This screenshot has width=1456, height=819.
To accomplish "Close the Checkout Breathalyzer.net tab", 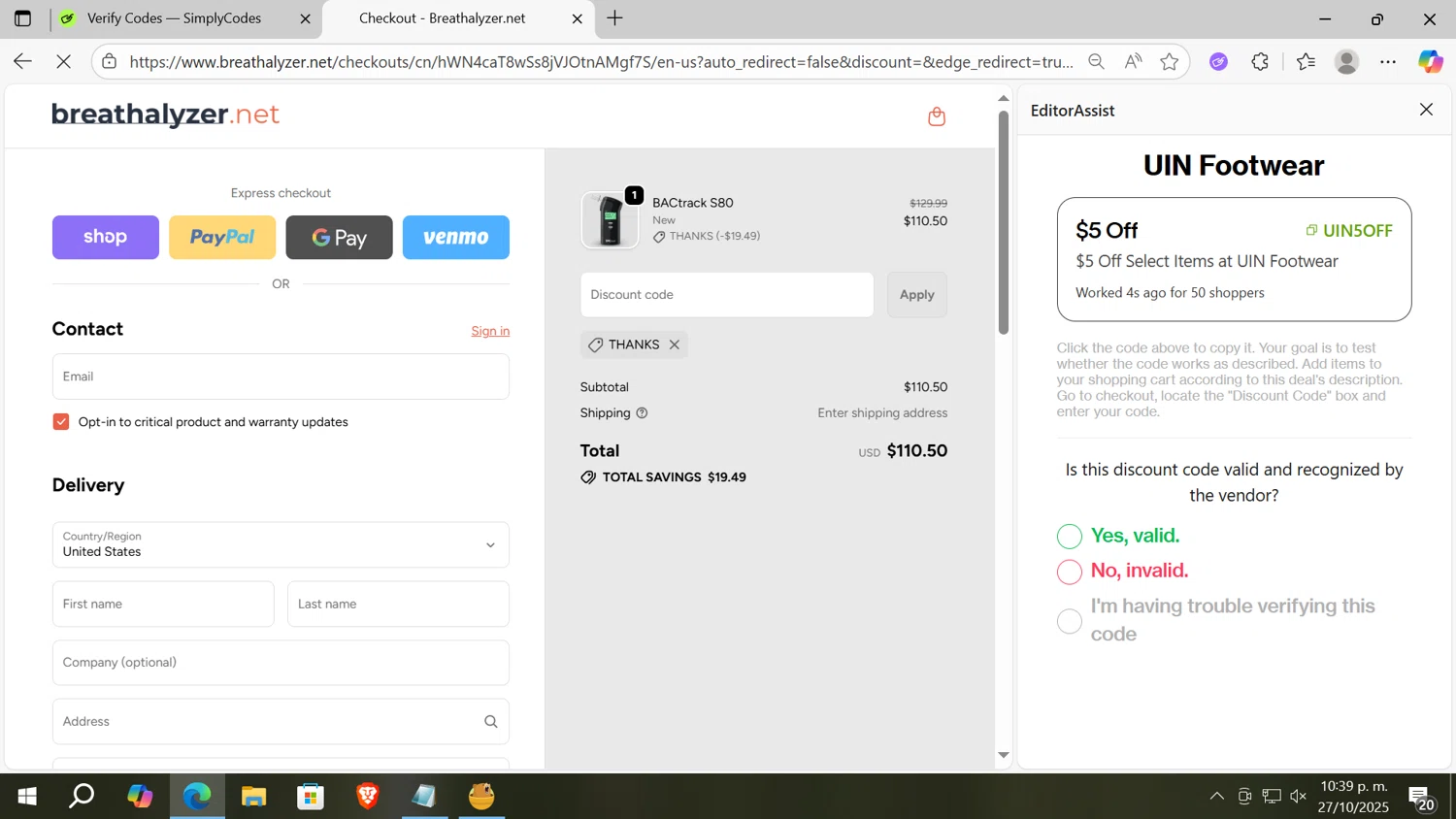I will pyautogui.click(x=578, y=18).
